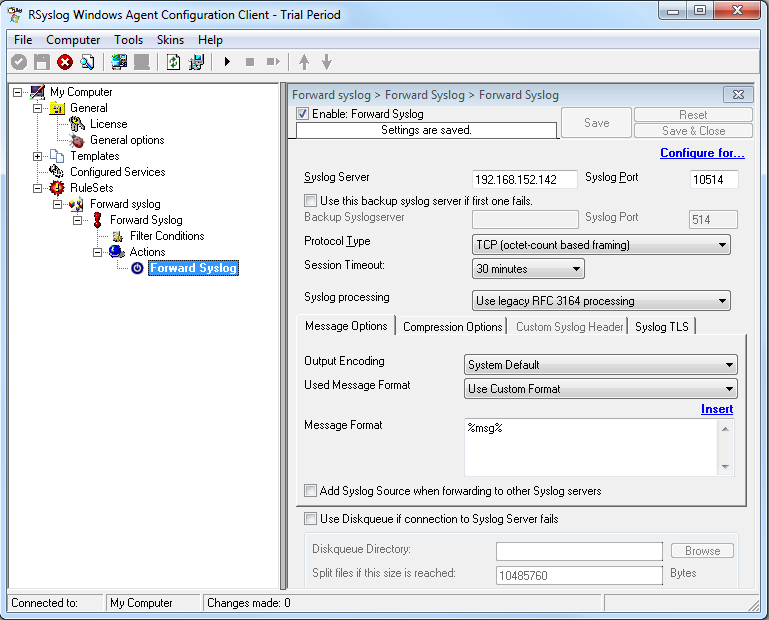Click the magnifier document toolbar icon
The image size is (769, 620).
tap(87, 62)
